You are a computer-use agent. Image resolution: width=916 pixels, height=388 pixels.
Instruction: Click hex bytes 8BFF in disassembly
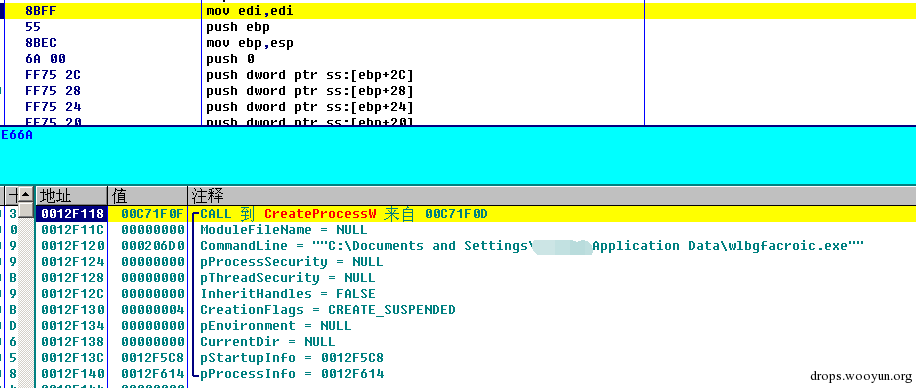[41, 11]
